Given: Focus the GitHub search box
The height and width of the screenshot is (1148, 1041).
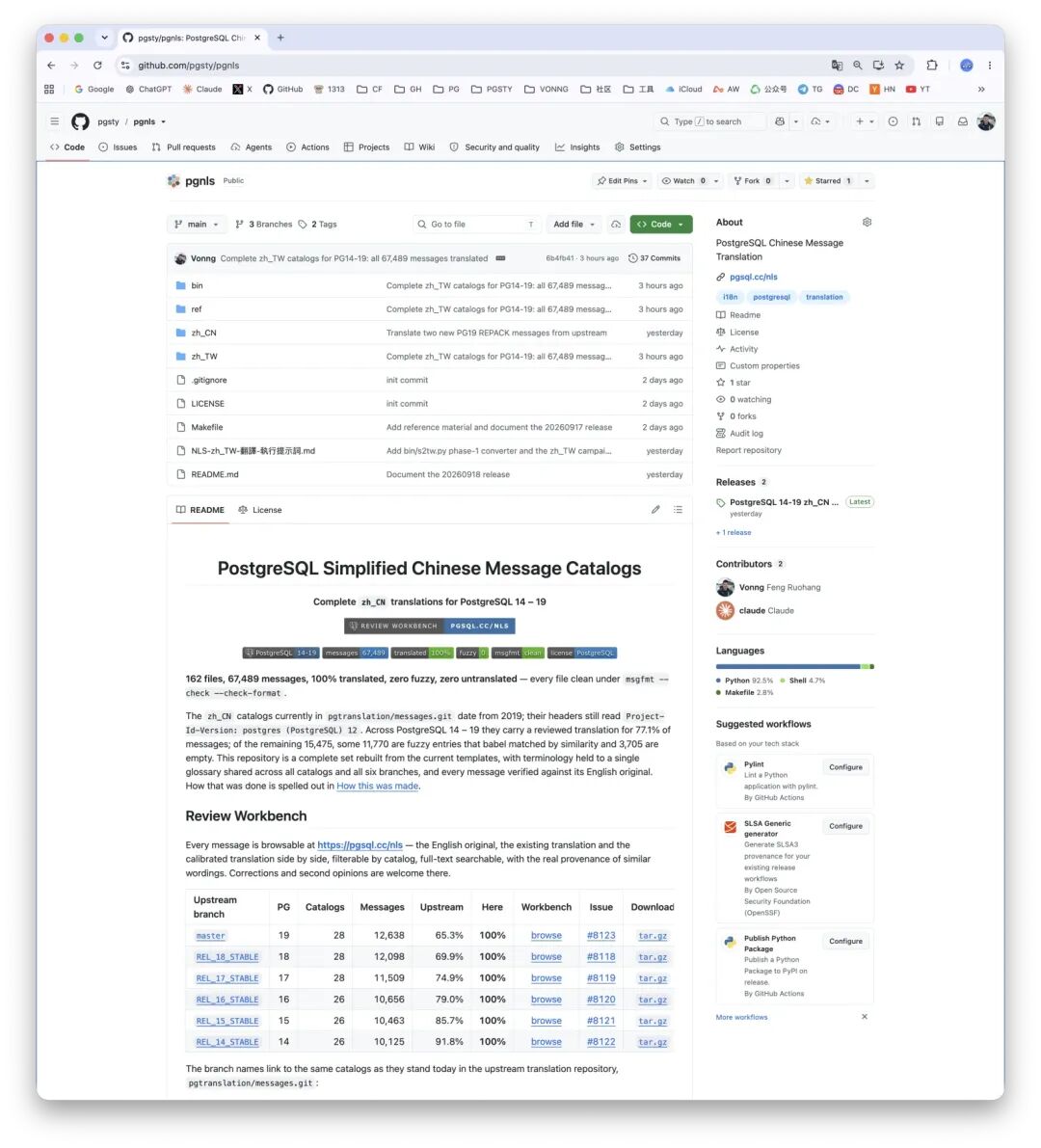Looking at the screenshot, I should 708,121.
